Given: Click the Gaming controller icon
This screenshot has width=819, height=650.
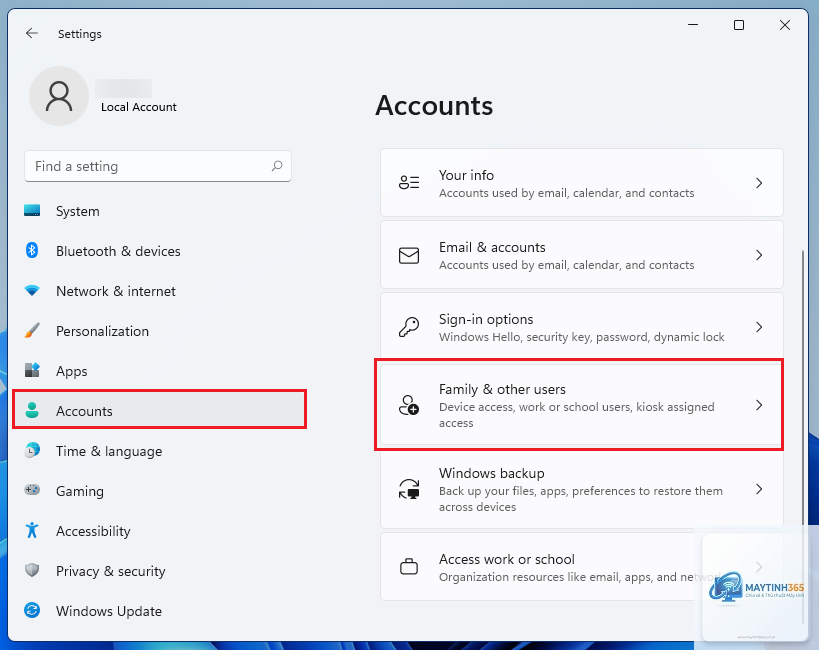Looking at the screenshot, I should click(x=32, y=490).
